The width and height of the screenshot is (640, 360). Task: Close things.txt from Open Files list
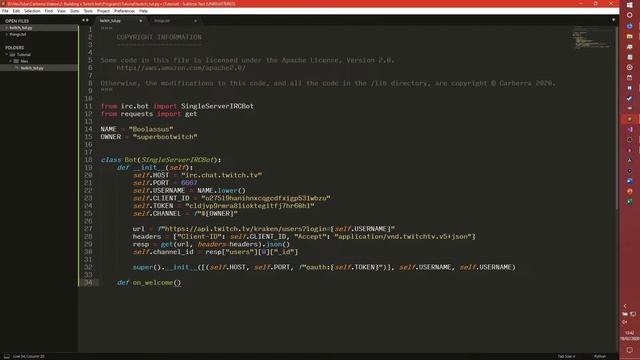[6, 34]
